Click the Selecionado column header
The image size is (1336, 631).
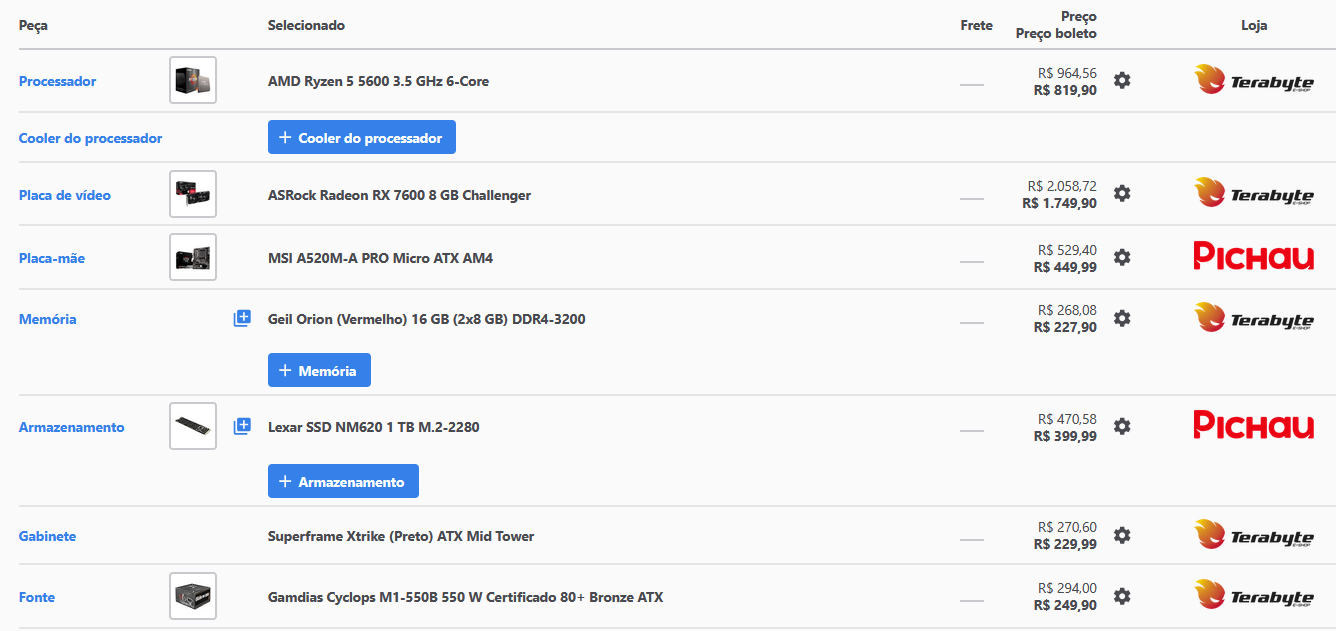306,25
